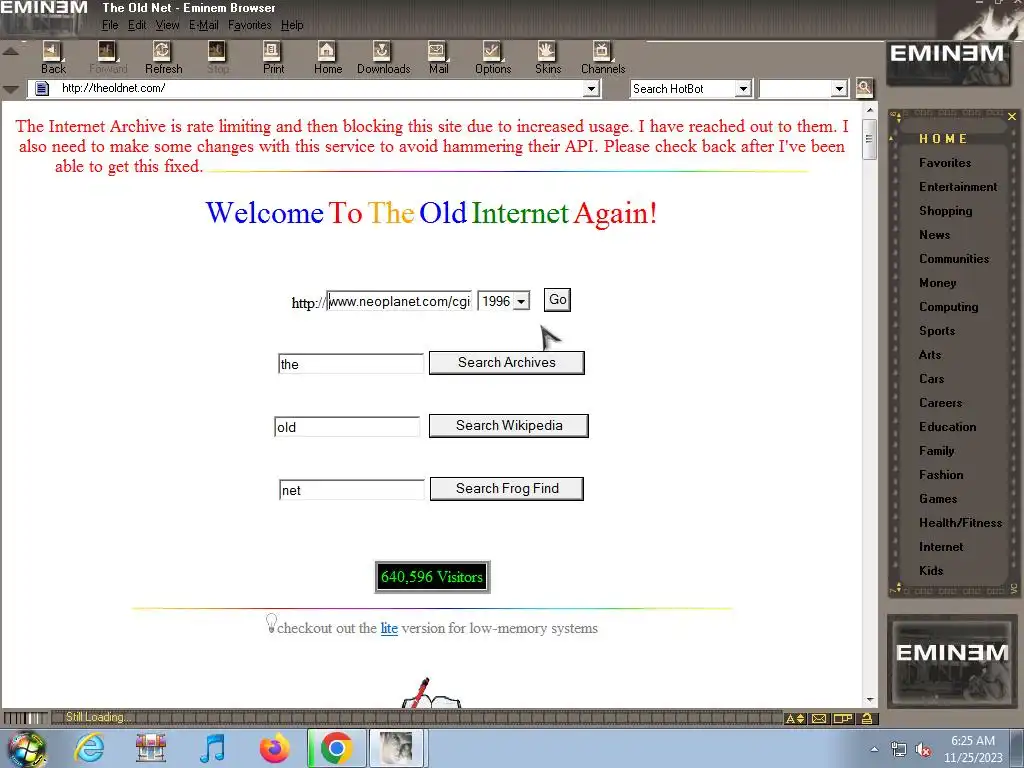The height and width of the screenshot is (768, 1024).
Task: Click the volume muted tray icon
Action: (923, 750)
